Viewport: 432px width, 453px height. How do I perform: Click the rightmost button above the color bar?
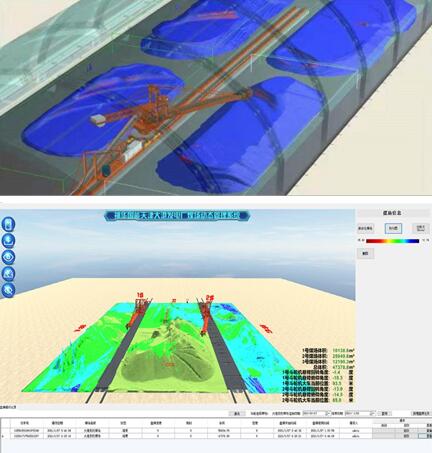pos(421,228)
